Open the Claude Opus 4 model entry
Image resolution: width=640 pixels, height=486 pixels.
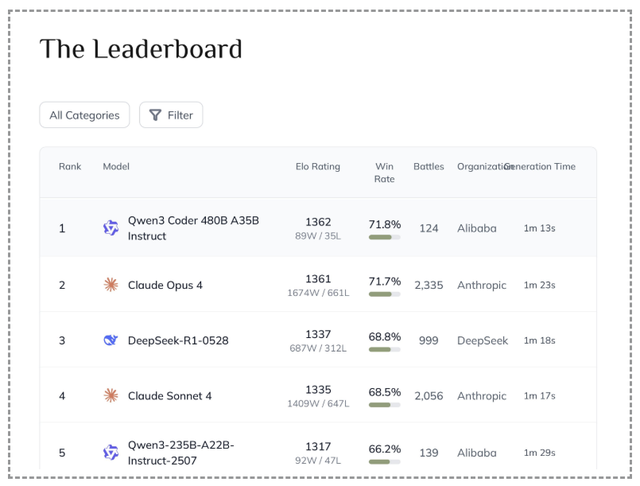click(x=165, y=285)
